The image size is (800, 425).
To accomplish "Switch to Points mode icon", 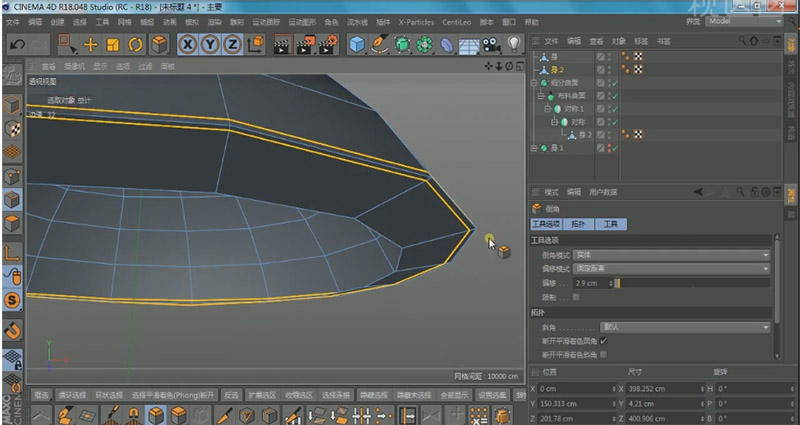I will click(12, 177).
